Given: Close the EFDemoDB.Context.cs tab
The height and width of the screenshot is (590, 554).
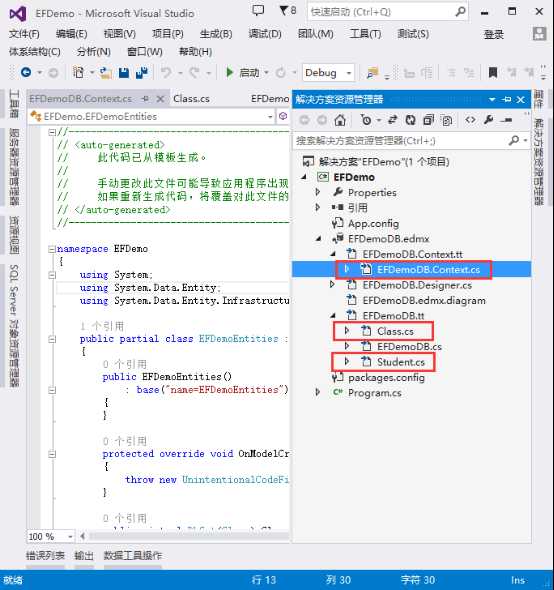Looking at the screenshot, I should pyautogui.click(x=160, y=99).
